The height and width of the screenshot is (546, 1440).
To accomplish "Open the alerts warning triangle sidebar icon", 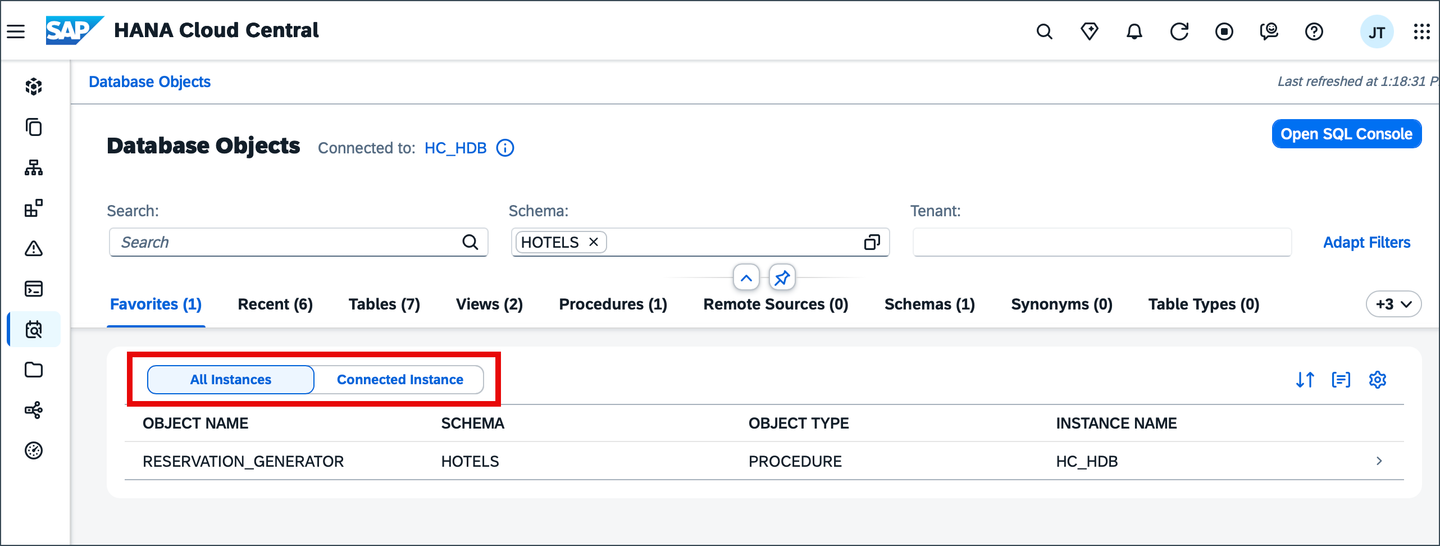I will tap(34, 248).
